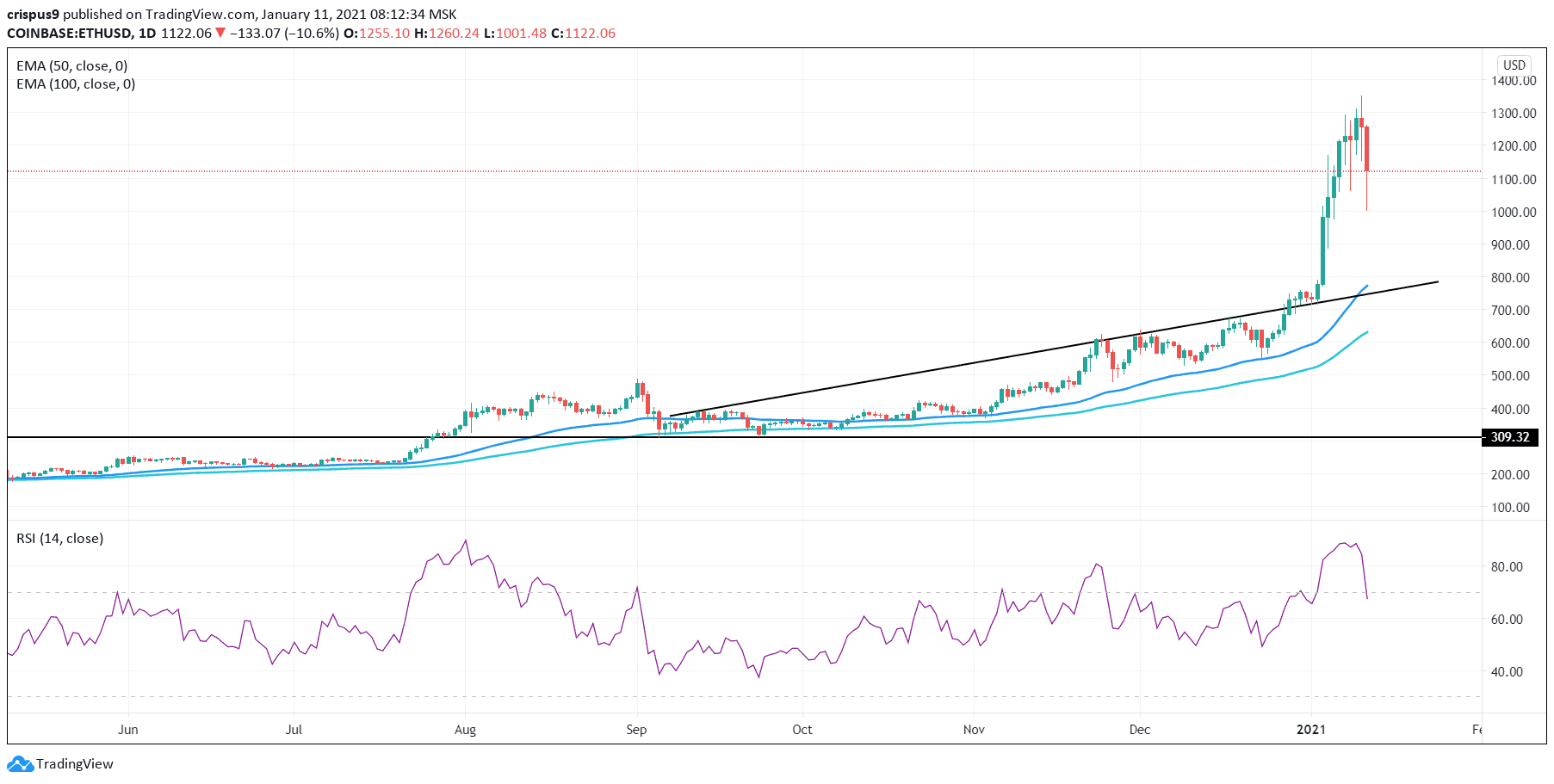Image resolution: width=1554 pixels, height=784 pixels.
Task: Click the TradingView logo icon
Action: (x=21, y=763)
